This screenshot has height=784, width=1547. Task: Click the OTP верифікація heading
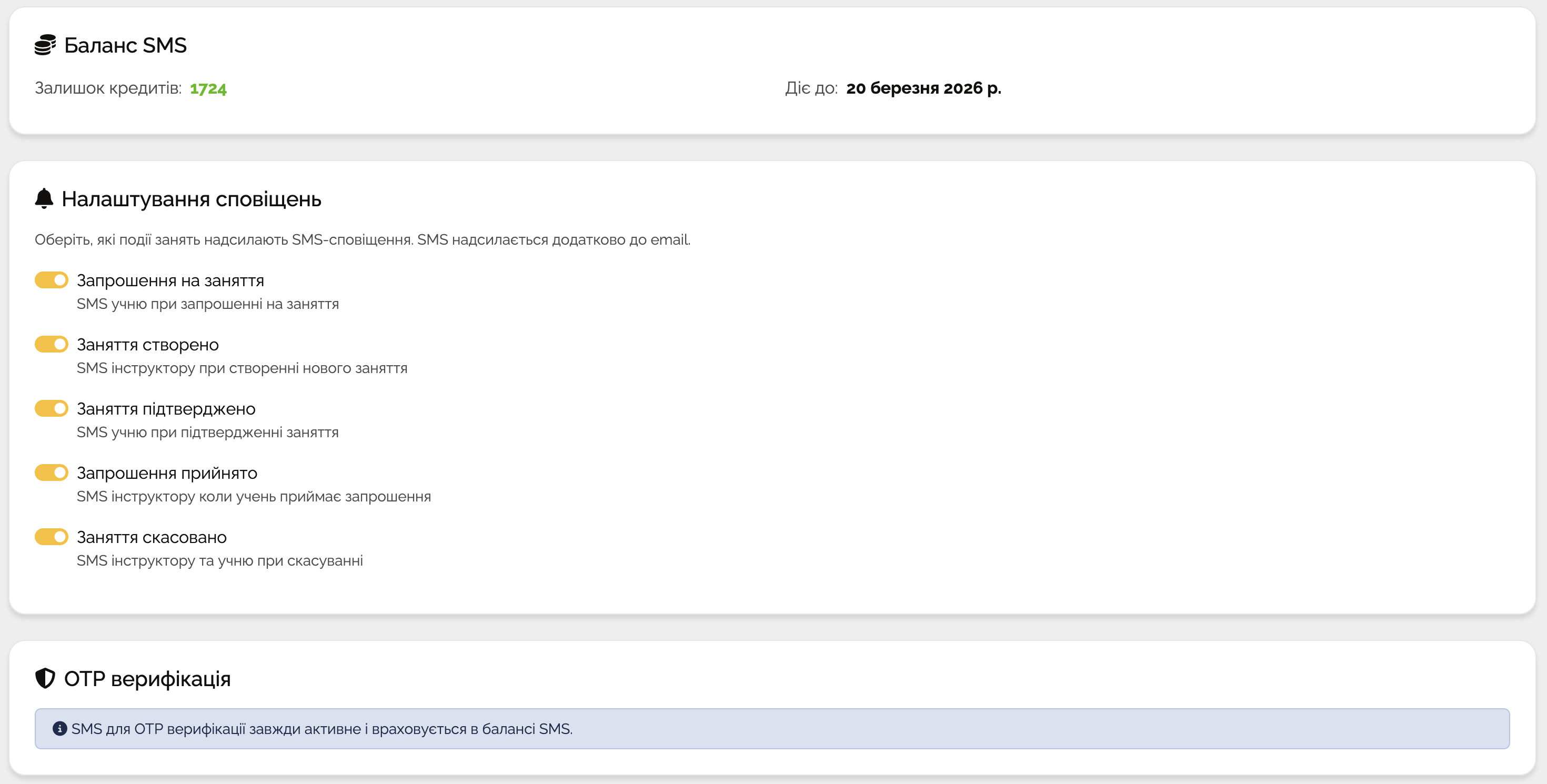pos(147,679)
